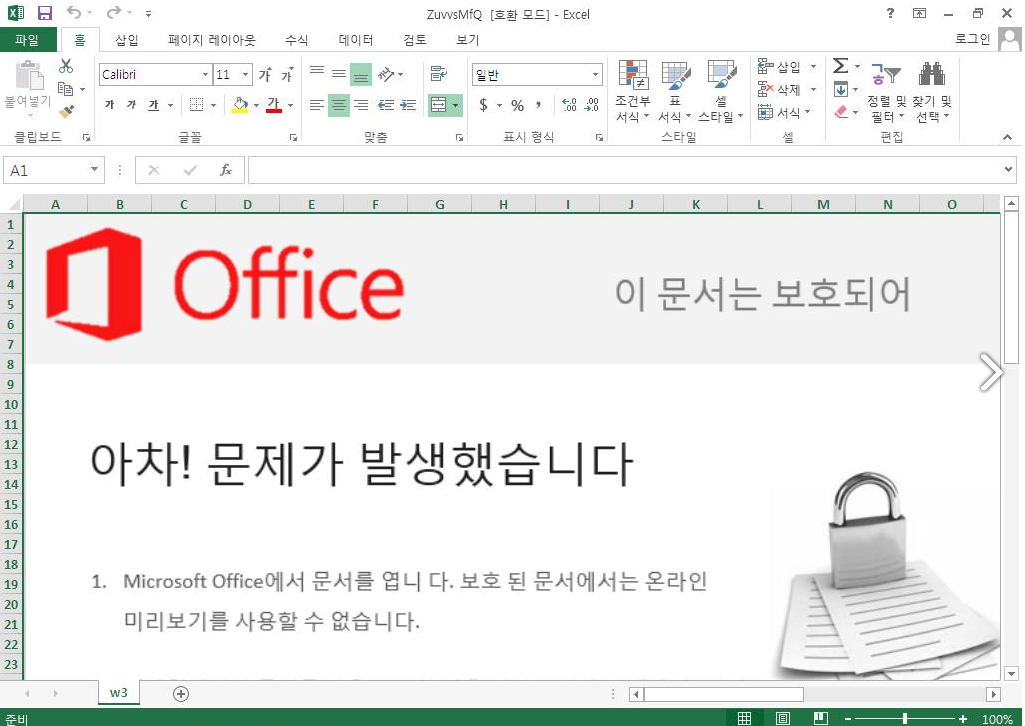Image resolution: width=1025 pixels, height=726 pixels.
Task: Activate the Format Painter brush
Action: pyautogui.click(x=65, y=112)
